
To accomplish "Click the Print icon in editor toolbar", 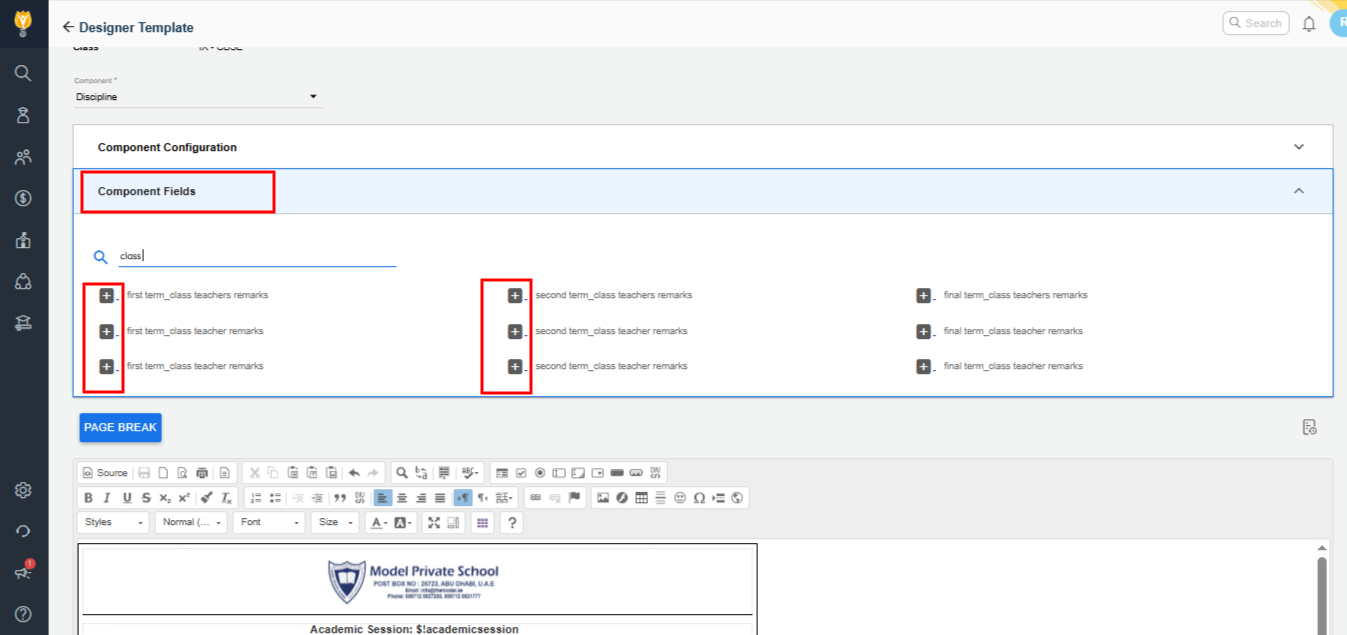I will (202, 473).
